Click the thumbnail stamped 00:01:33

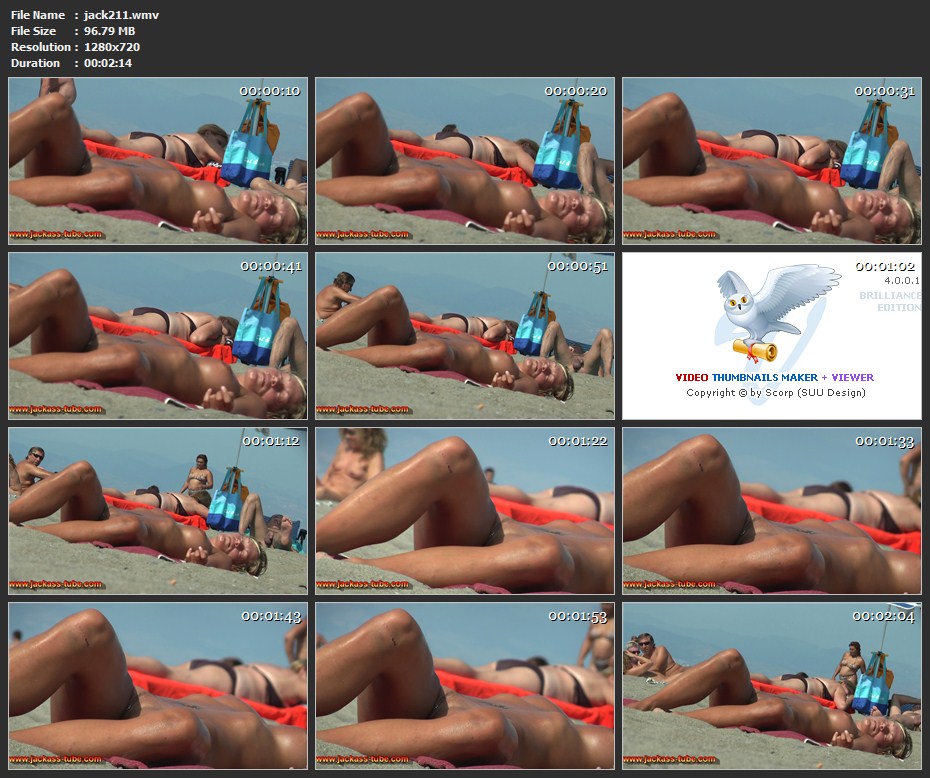[771, 511]
